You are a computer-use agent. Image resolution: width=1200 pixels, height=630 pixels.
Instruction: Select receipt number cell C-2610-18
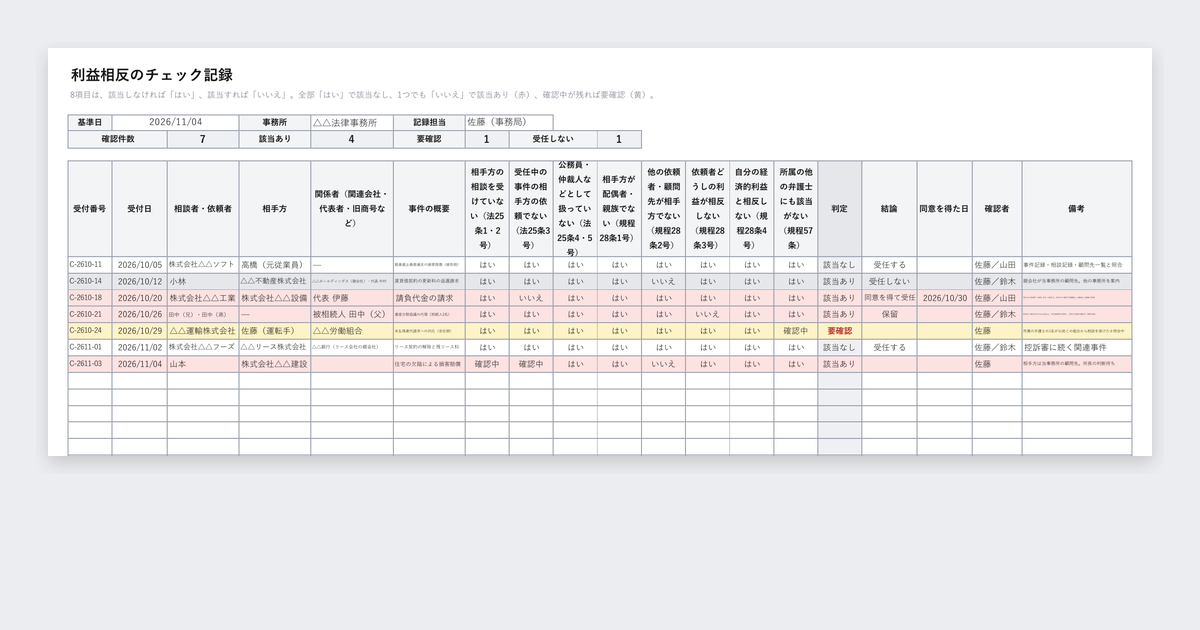90,298
